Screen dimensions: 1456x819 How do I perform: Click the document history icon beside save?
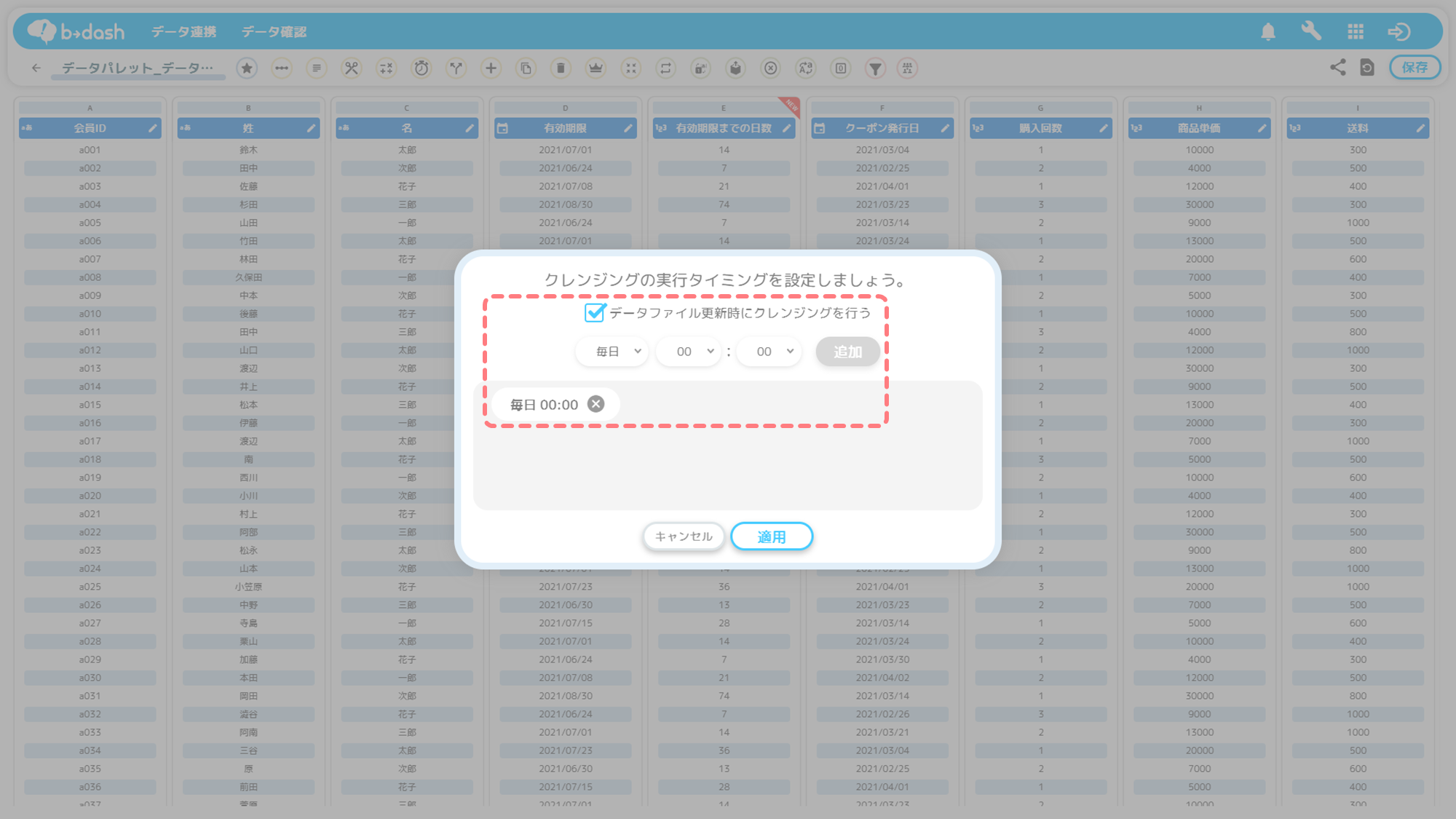(1367, 68)
